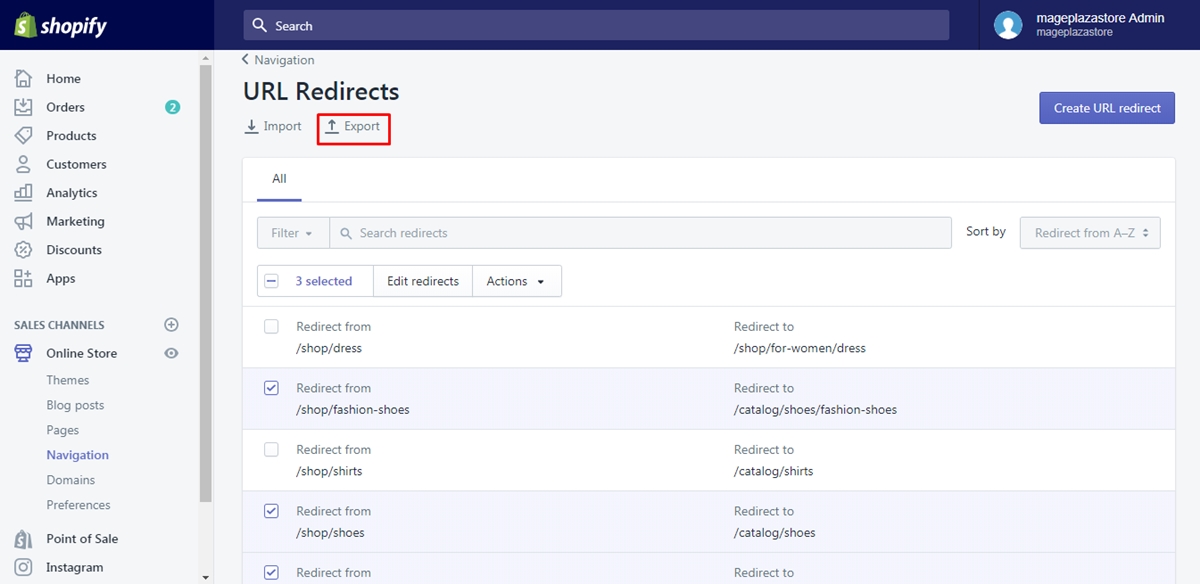Click the top Search bar field

pos(596,25)
